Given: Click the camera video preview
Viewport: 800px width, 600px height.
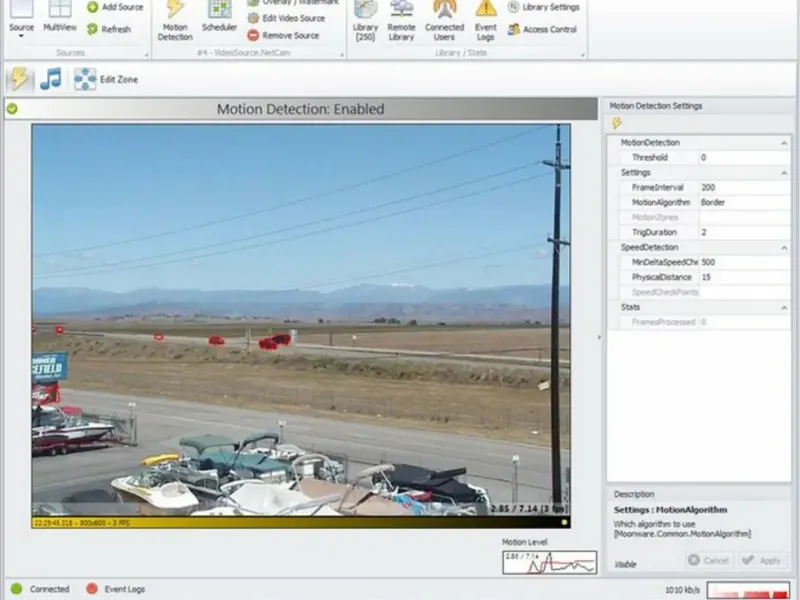Looking at the screenshot, I should point(301,320).
